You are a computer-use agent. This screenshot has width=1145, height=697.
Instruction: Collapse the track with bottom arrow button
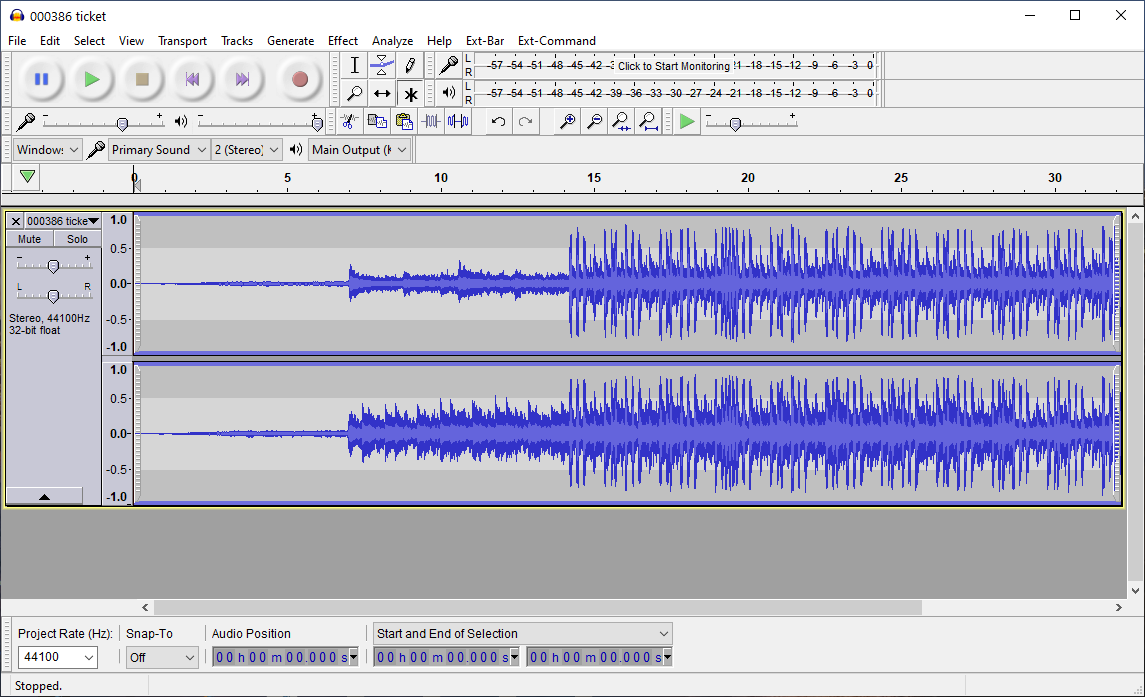[44, 496]
